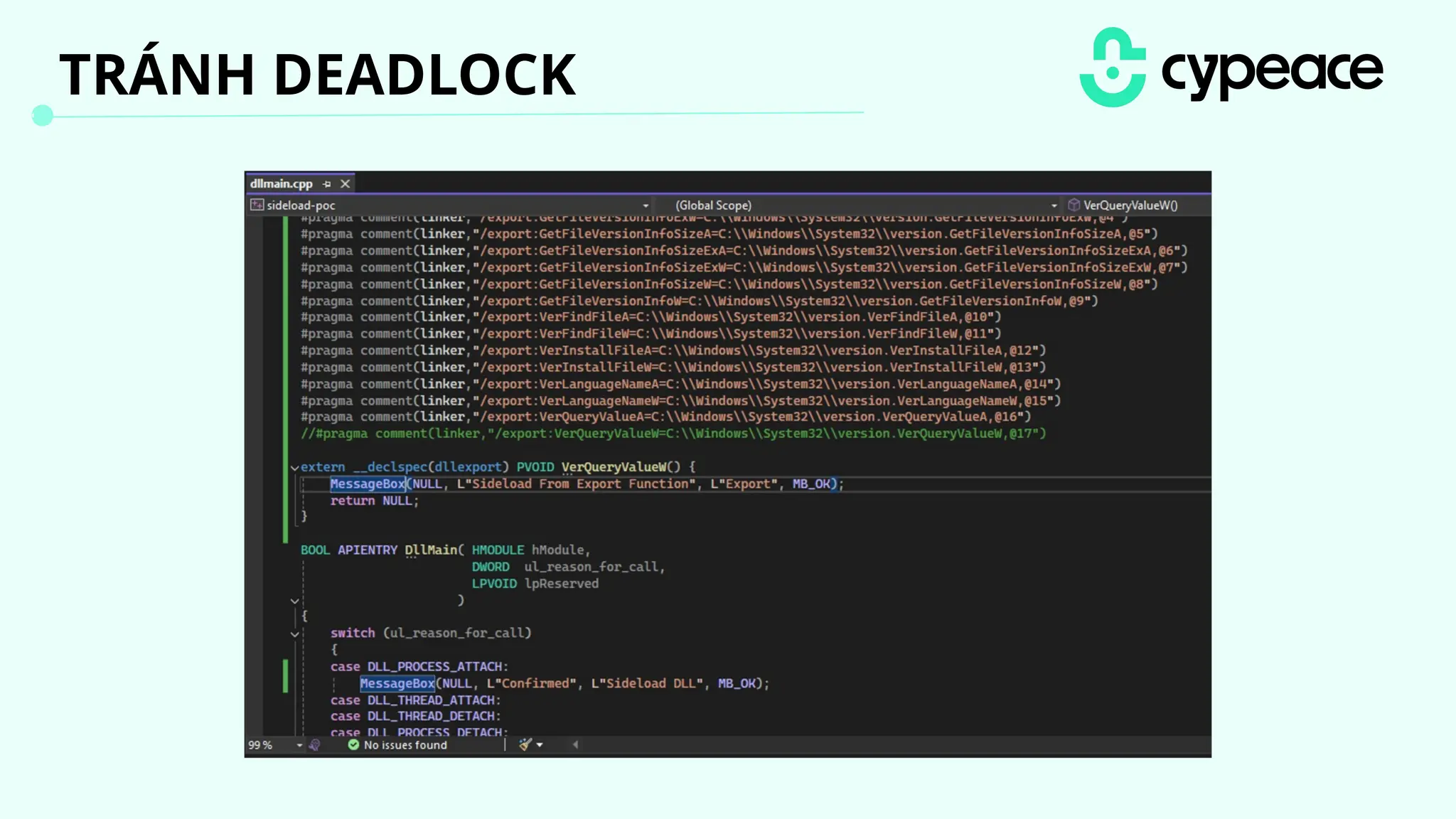Click the pragma line exporting VerFindFileW
The image size is (1456, 819).
651,333
